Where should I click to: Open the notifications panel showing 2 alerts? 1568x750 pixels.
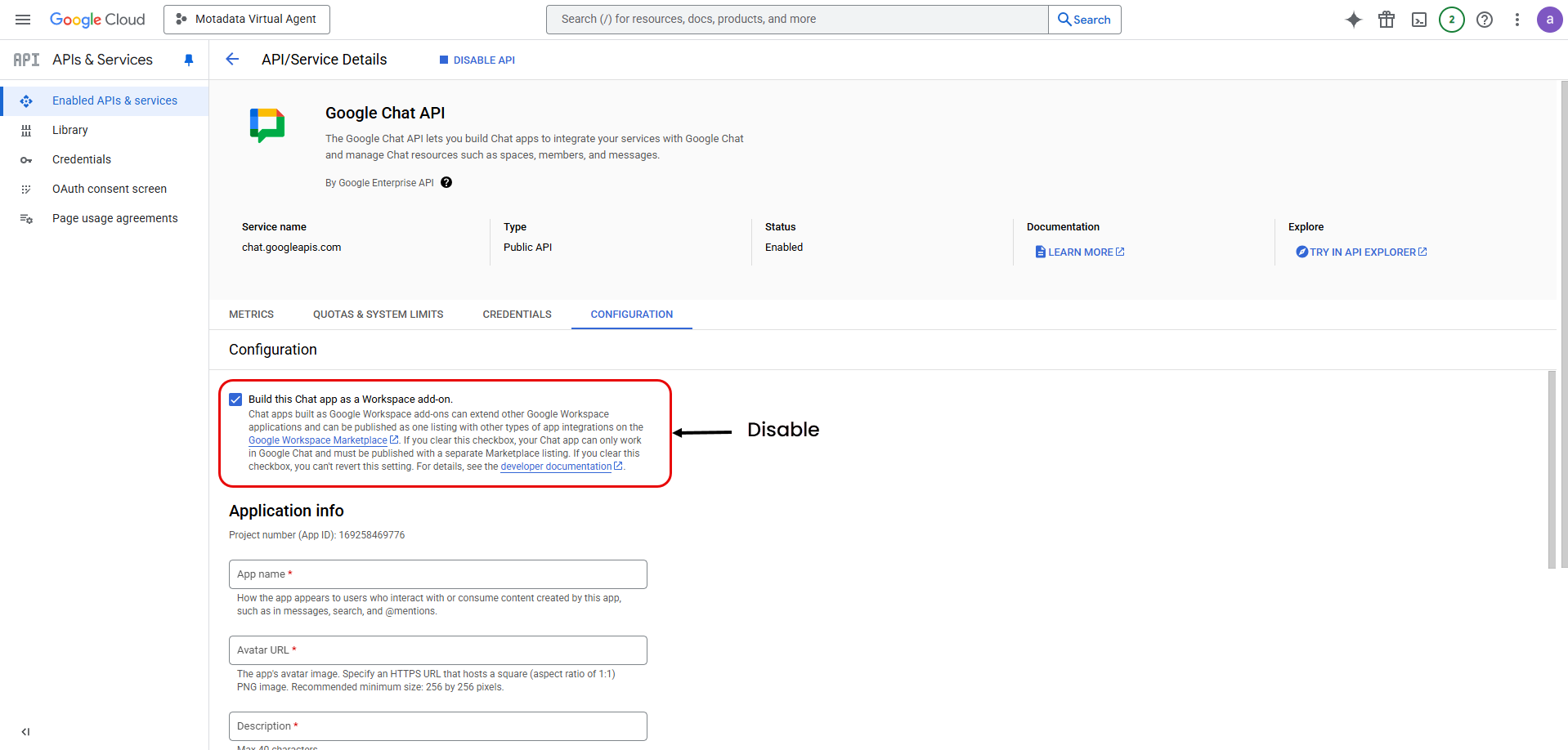click(x=1452, y=19)
